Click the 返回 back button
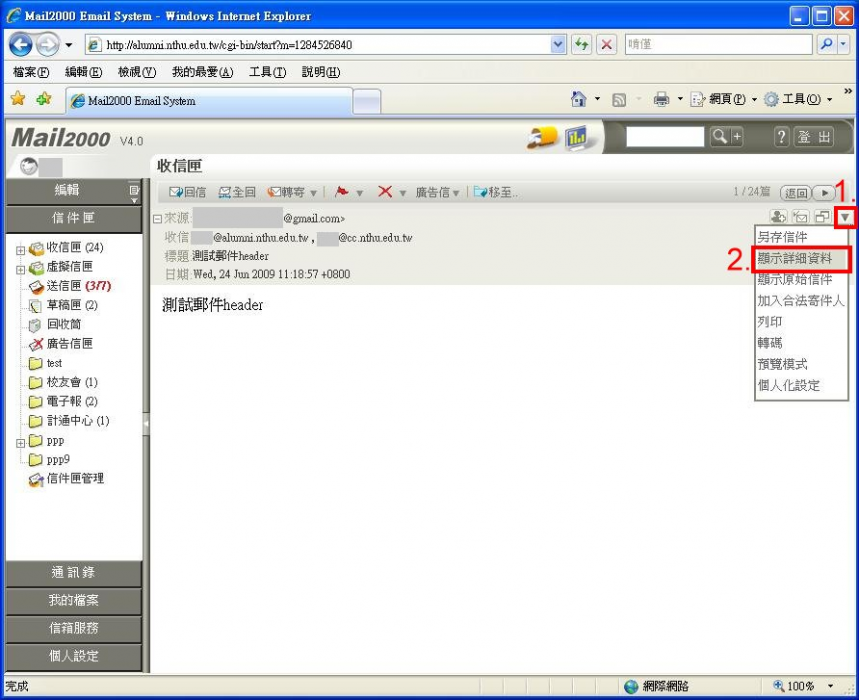 [795, 192]
